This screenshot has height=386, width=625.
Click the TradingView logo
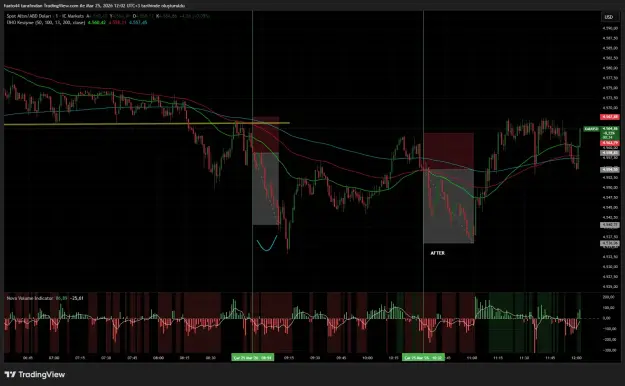35,374
